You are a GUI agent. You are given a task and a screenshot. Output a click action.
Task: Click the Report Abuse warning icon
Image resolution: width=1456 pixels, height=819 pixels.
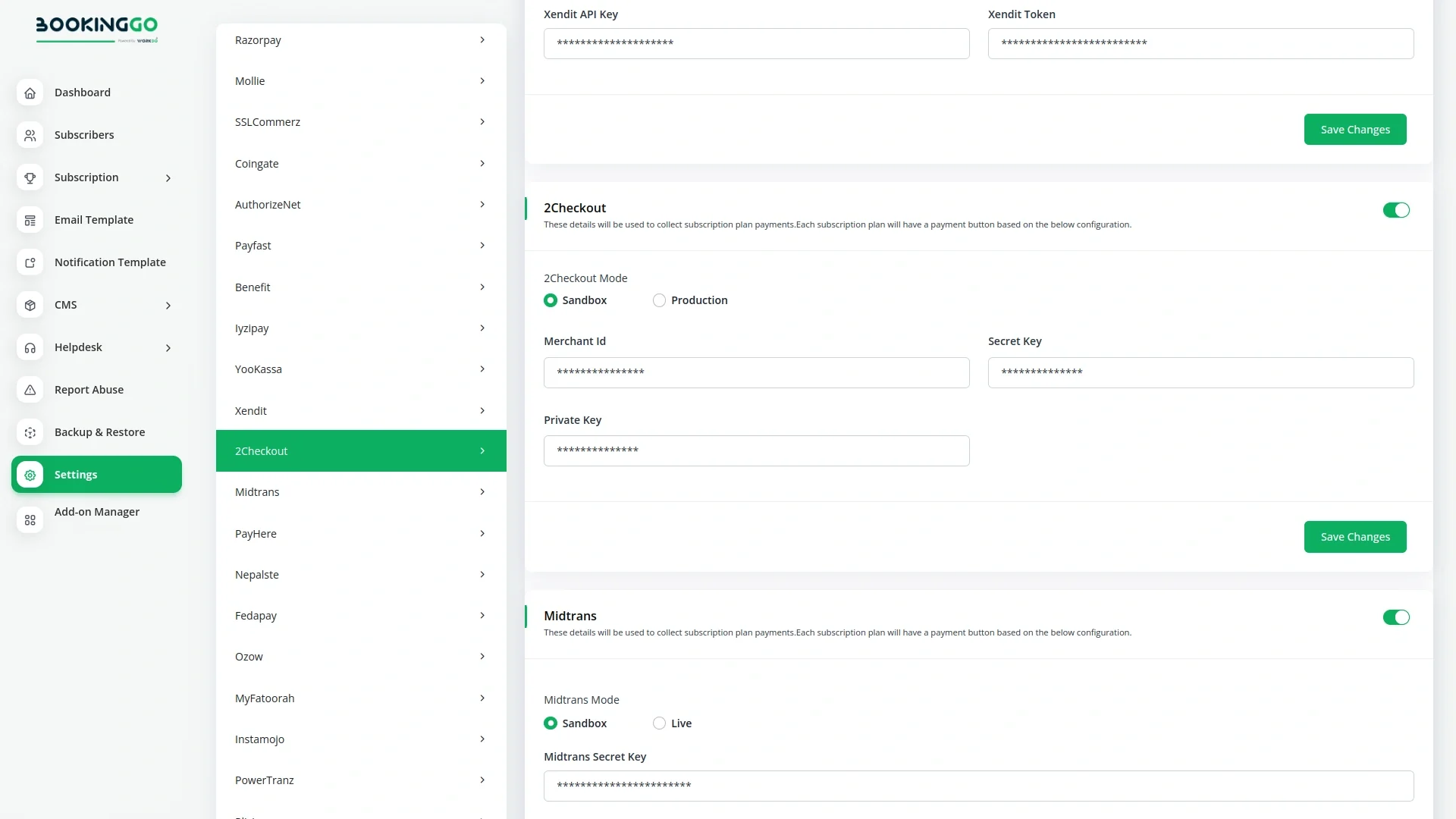pyautogui.click(x=30, y=390)
